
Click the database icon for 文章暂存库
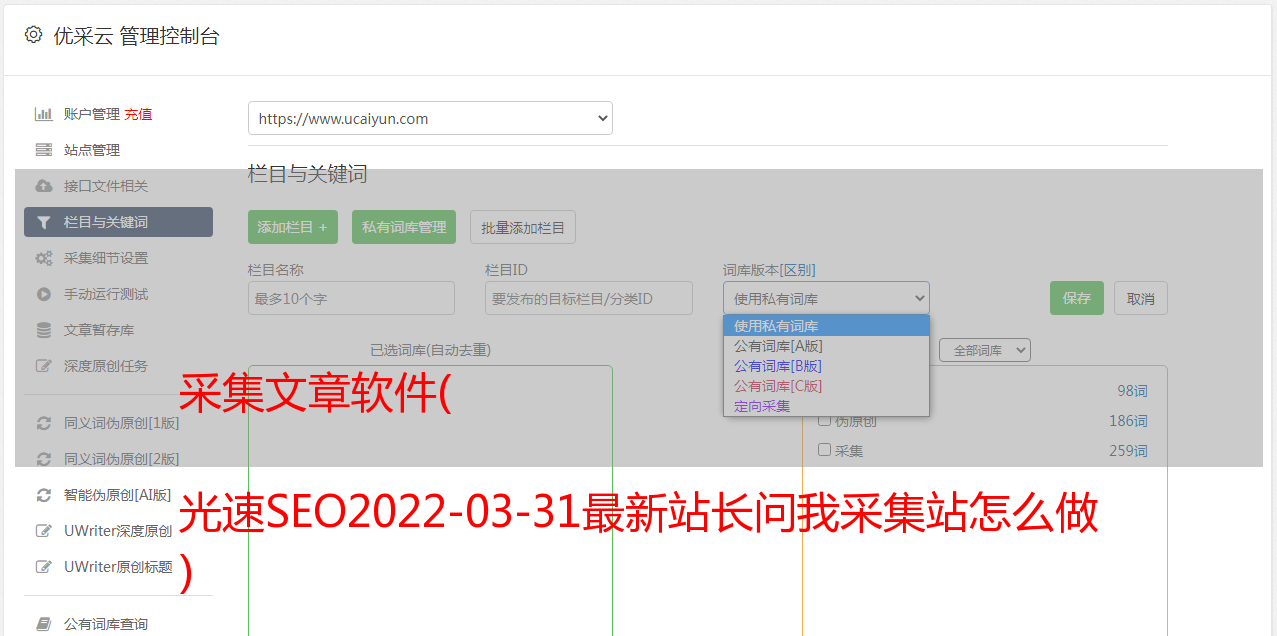44,330
